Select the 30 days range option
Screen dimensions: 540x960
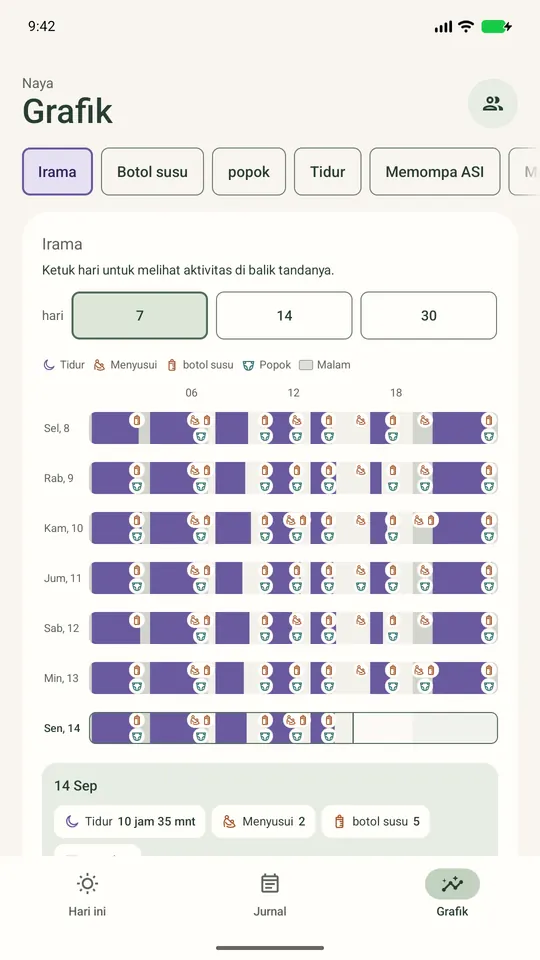point(429,315)
